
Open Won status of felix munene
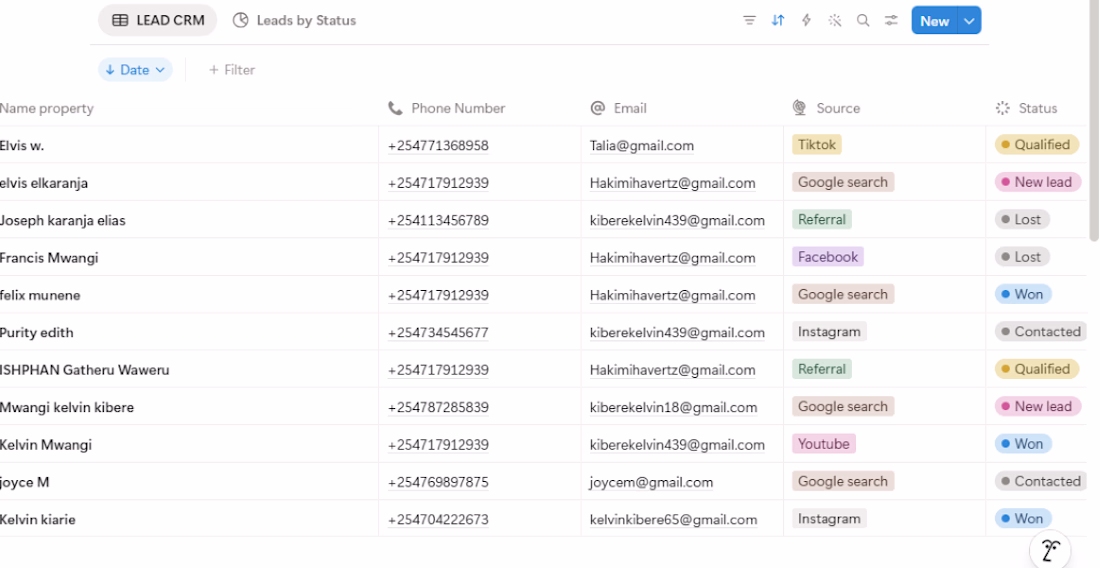pos(1023,294)
